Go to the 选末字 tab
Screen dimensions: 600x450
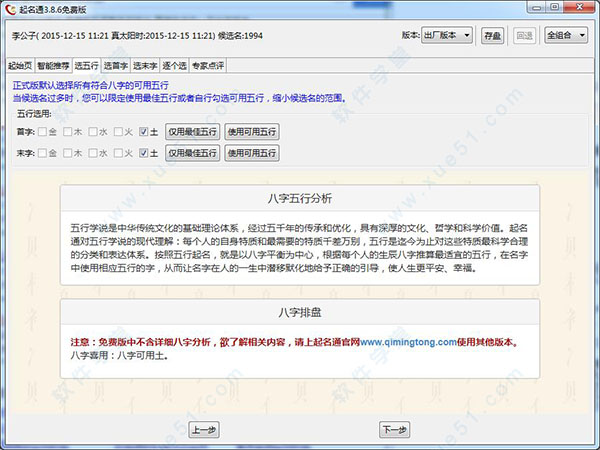(x=145, y=64)
